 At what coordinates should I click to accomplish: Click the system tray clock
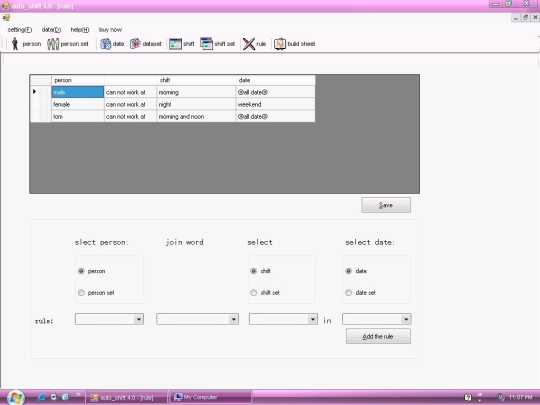coord(520,397)
